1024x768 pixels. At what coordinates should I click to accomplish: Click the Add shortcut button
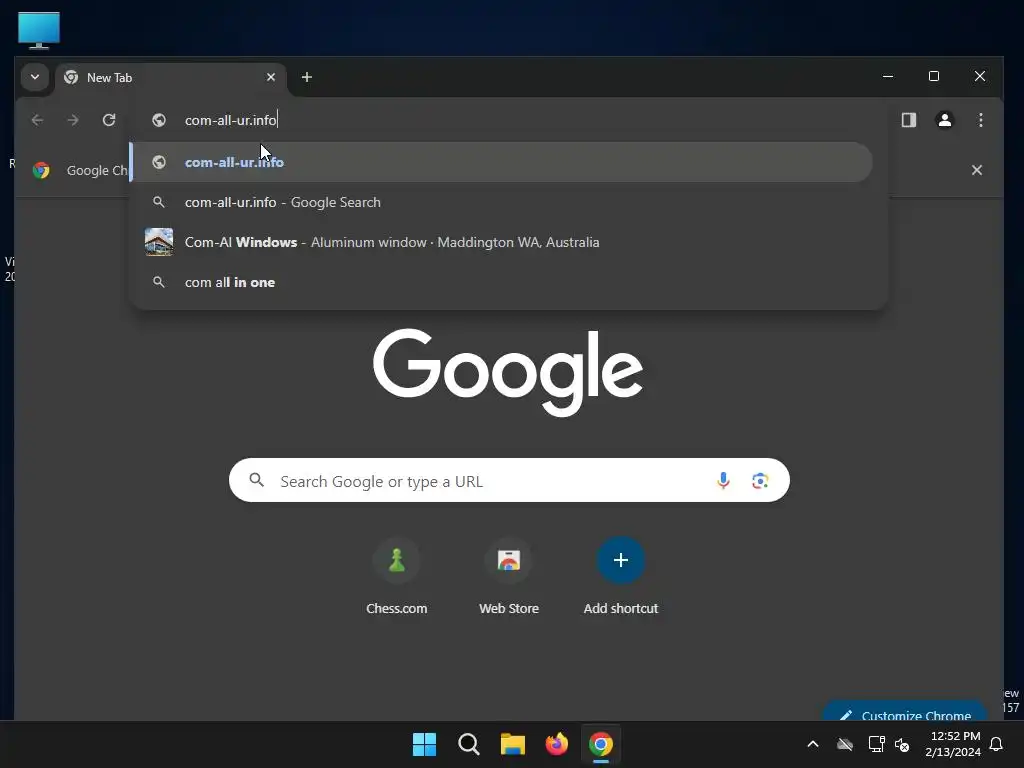click(x=620, y=577)
